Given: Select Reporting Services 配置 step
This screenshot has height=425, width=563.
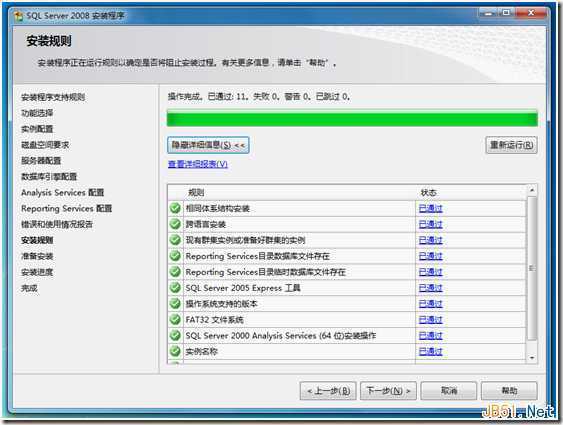Looking at the screenshot, I should [66, 208].
